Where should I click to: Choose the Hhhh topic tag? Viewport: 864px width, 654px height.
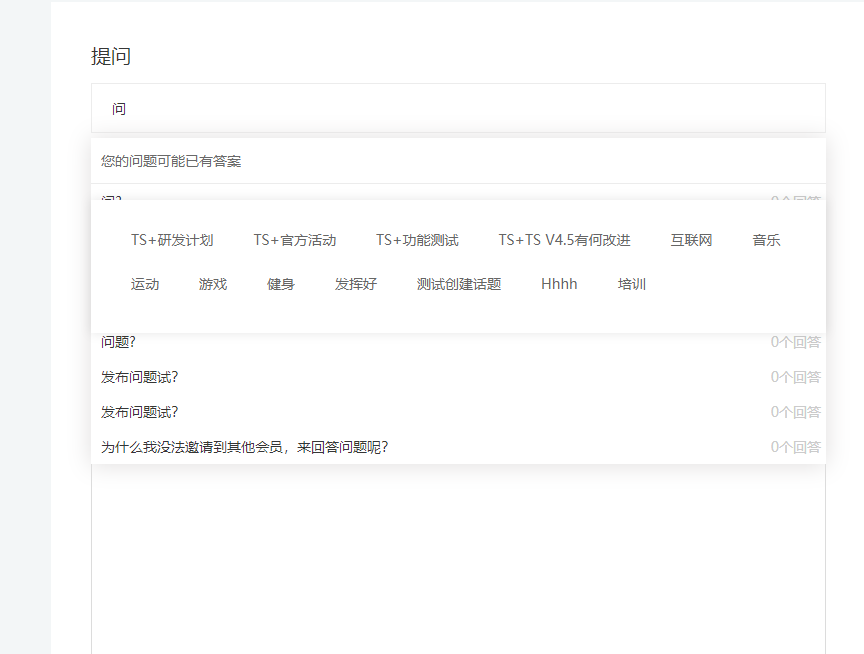point(558,284)
